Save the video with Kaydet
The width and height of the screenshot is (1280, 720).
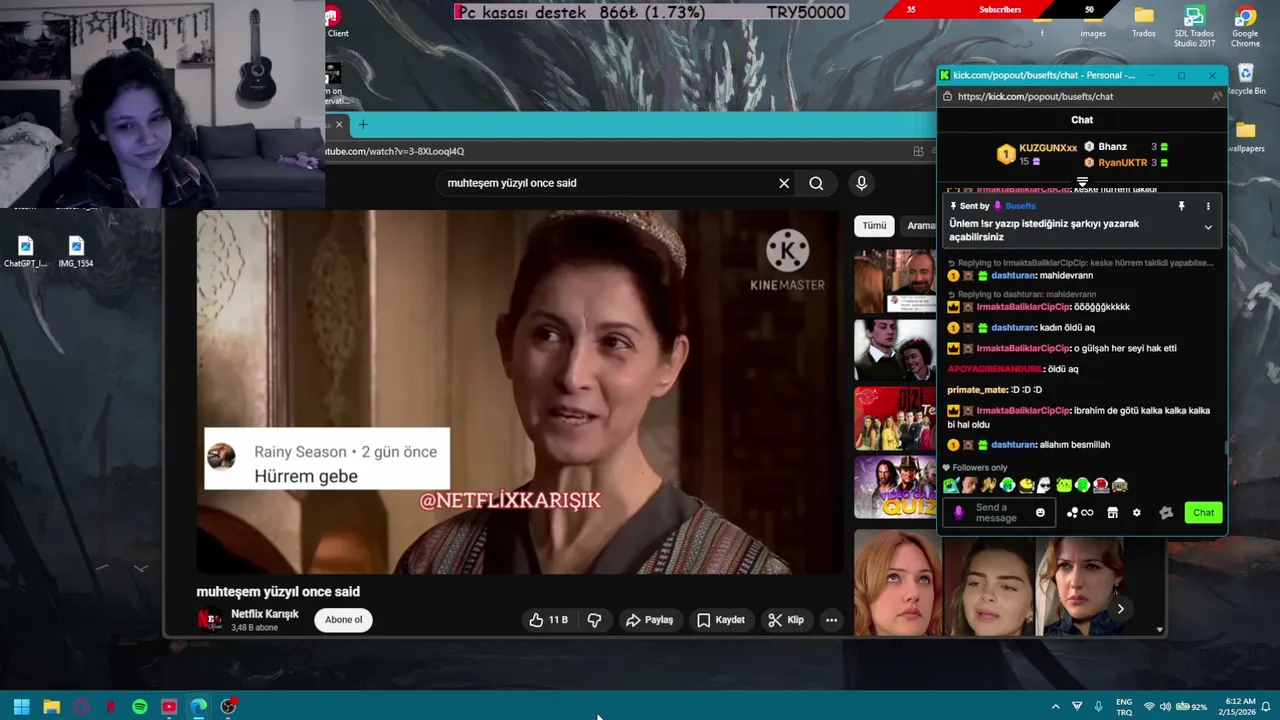tap(721, 620)
